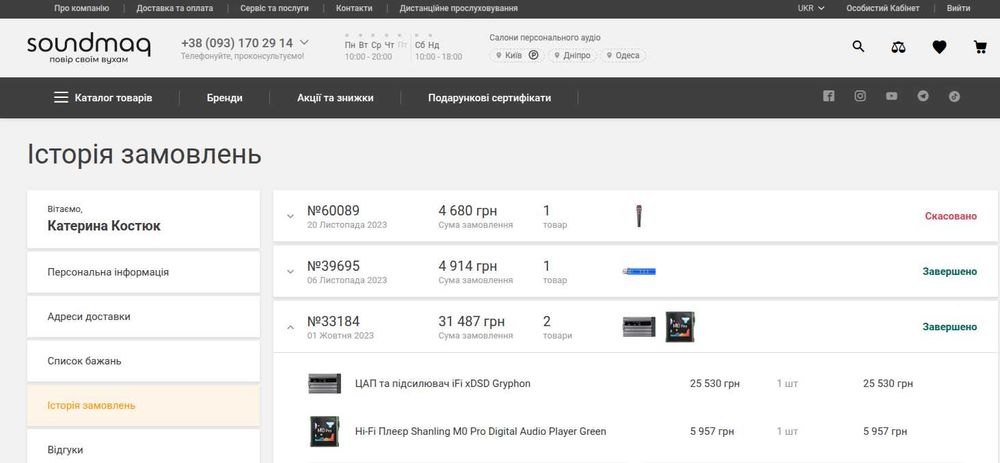The image size is (1000, 463).
Task: Click the microphone thumbnail in order №60089
Action: [638, 216]
